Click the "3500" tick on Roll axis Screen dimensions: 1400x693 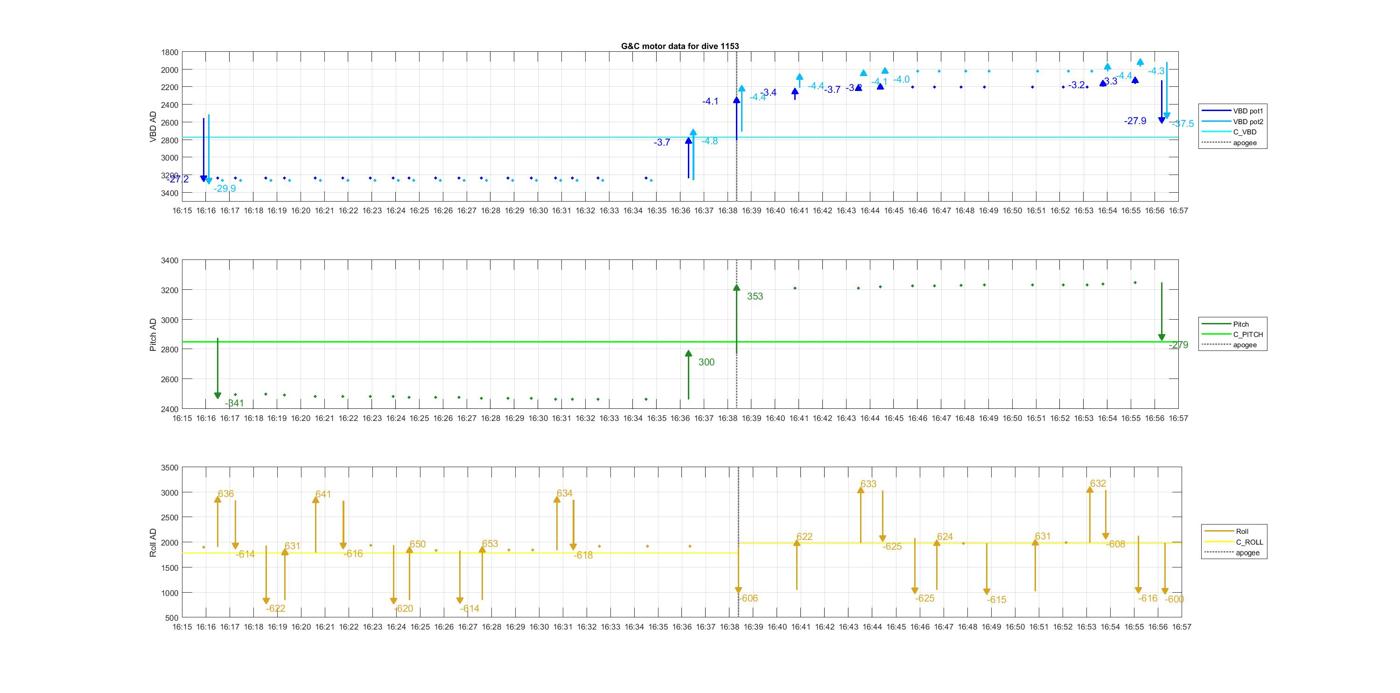click(x=170, y=468)
